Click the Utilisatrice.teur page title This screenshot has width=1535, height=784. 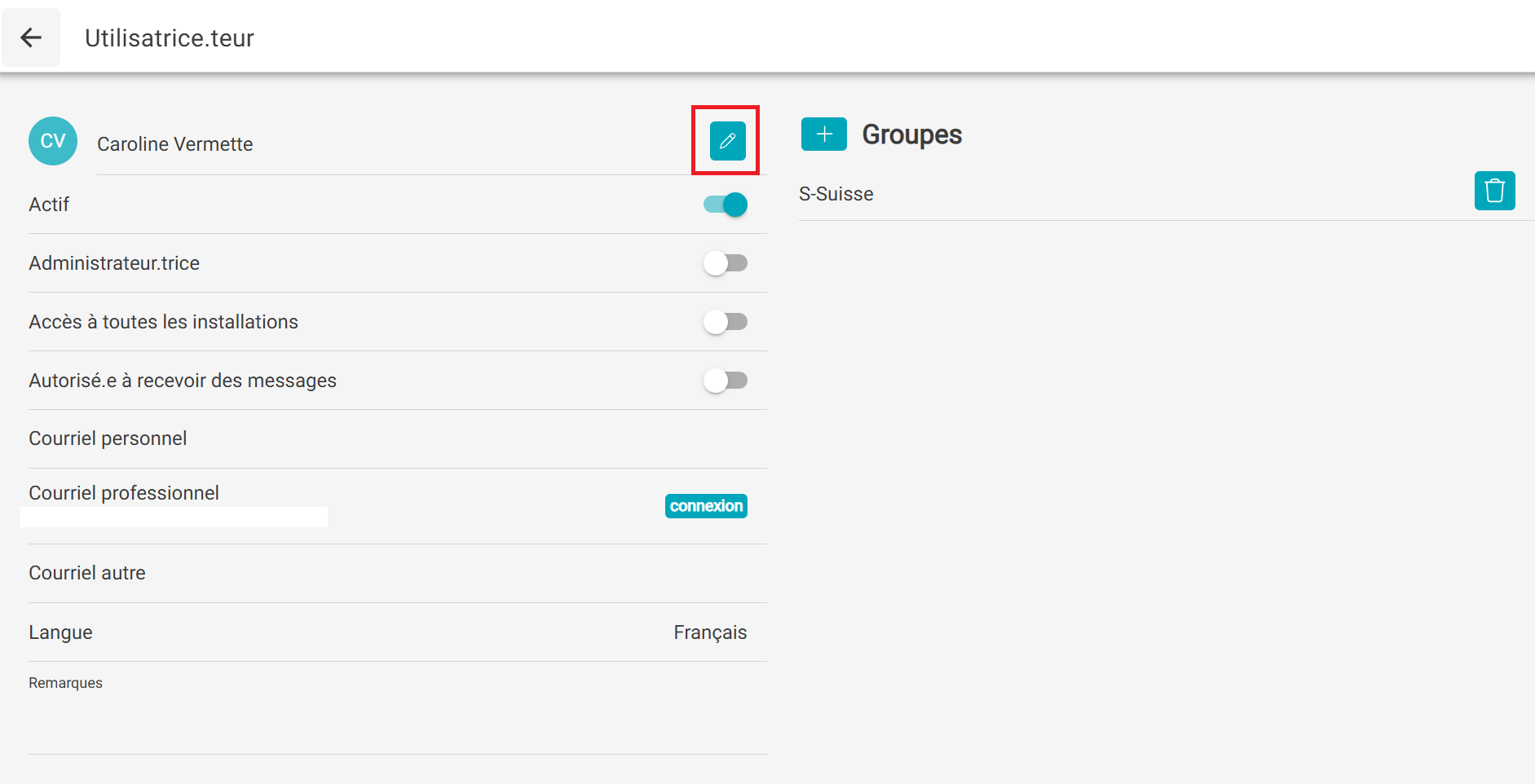click(170, 38)
